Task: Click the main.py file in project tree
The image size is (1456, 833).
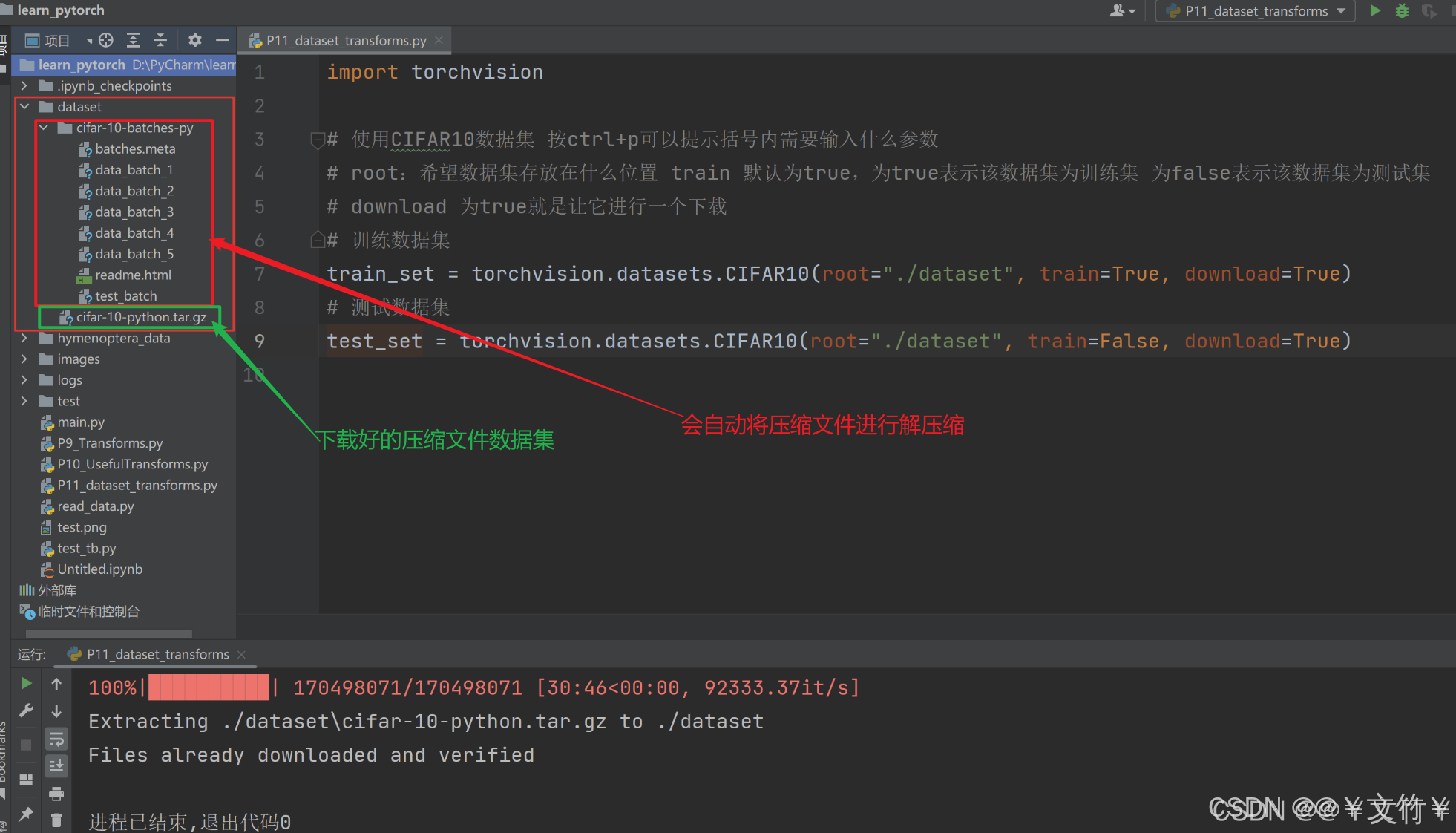Action: coord(79,421)
